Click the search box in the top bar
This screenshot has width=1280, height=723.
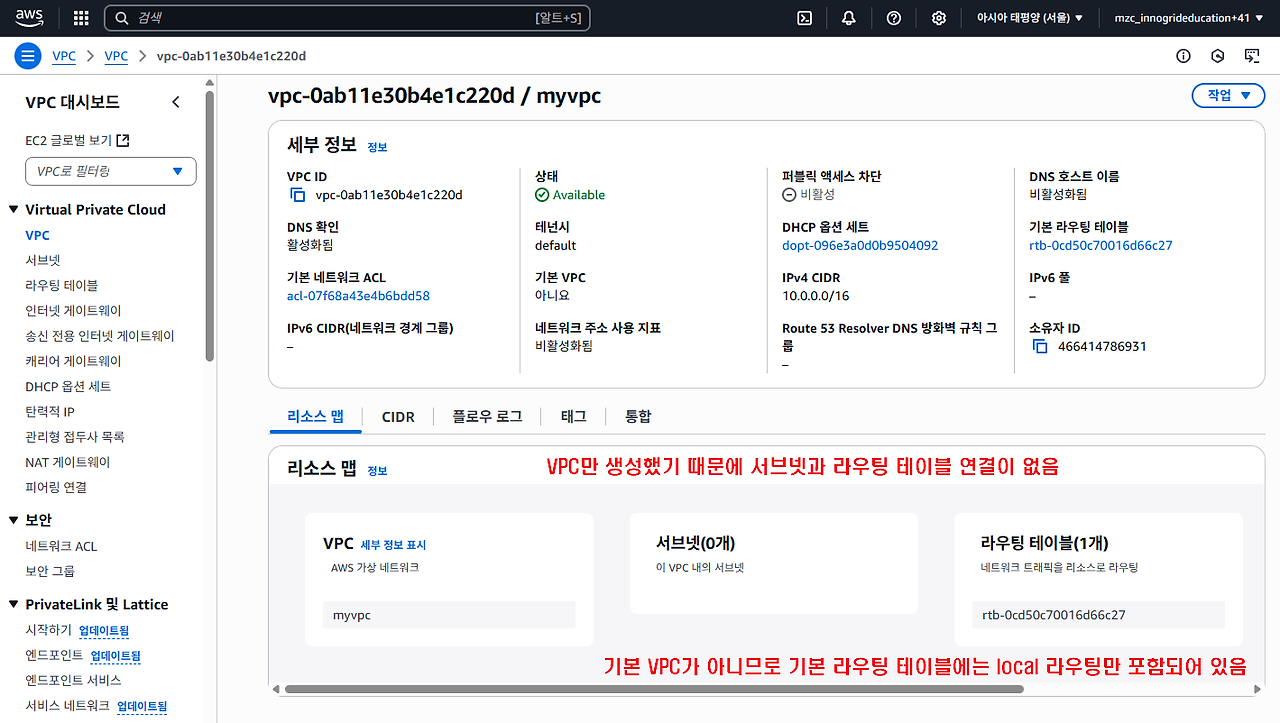coord(347,18)
